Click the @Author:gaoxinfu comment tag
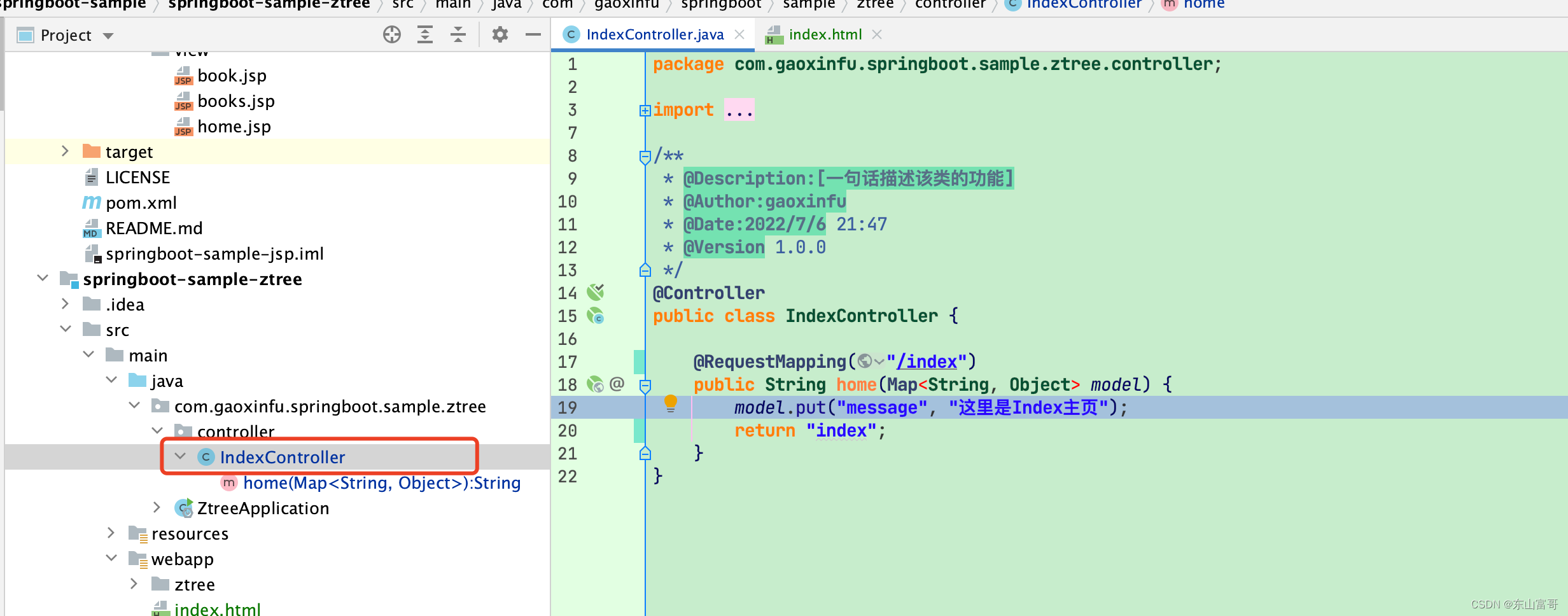The image size is (1568, 616). click(765, 202)
